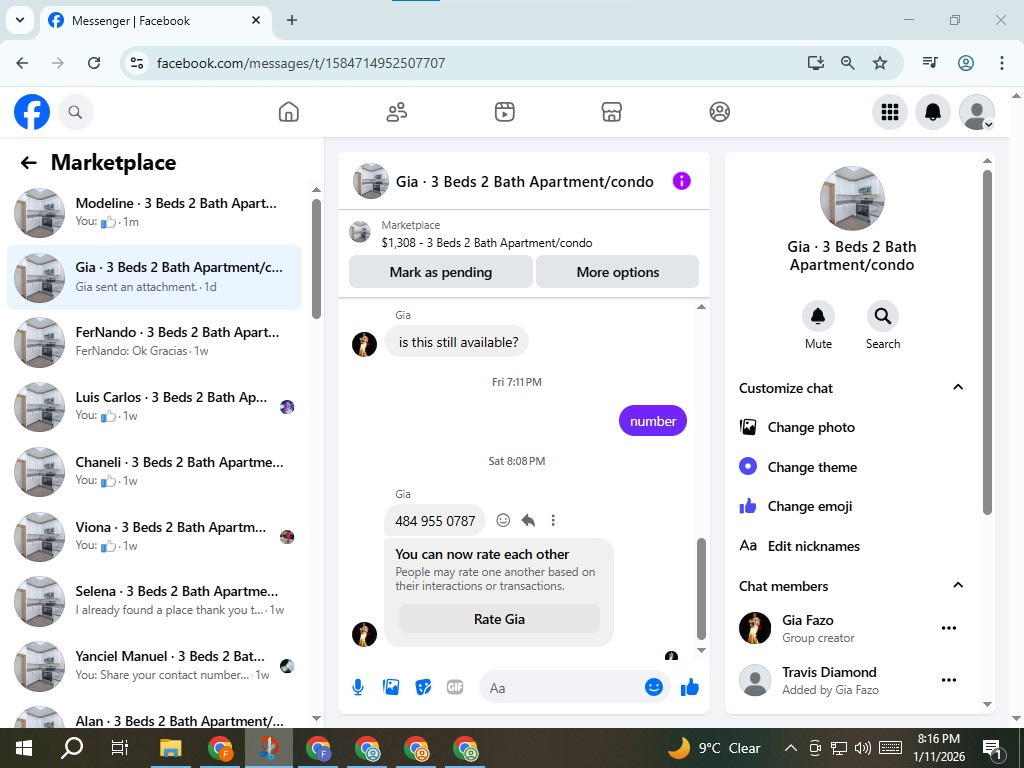Open the Windows Start button

[24, 748]
